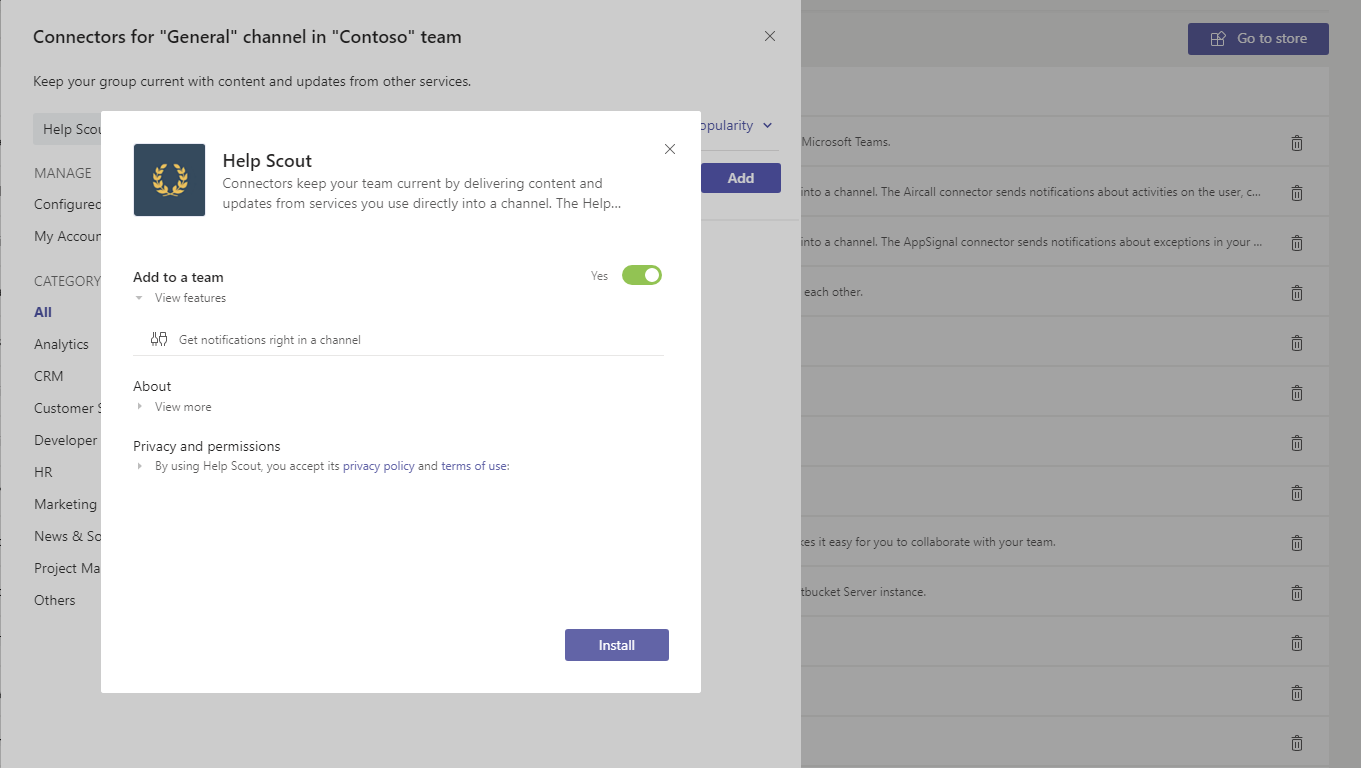
Task: Click trash icon for Bitbucket Server row
Action: point(1297,593)
